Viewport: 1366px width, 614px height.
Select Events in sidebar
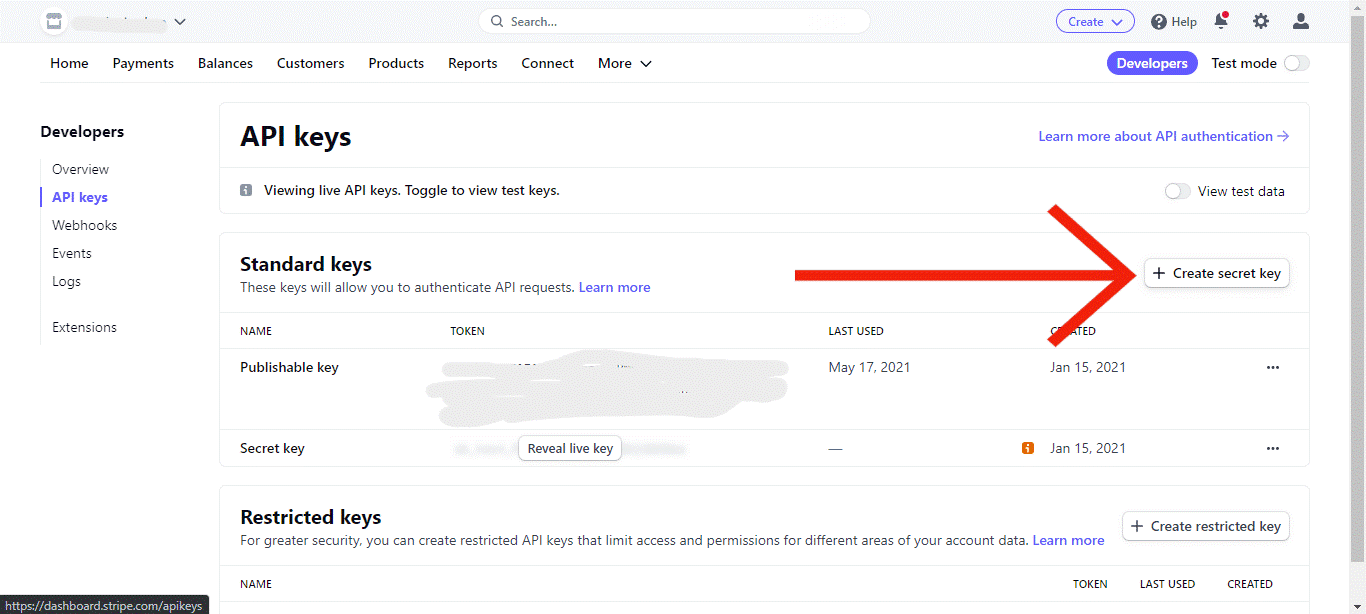click(72, 253)
